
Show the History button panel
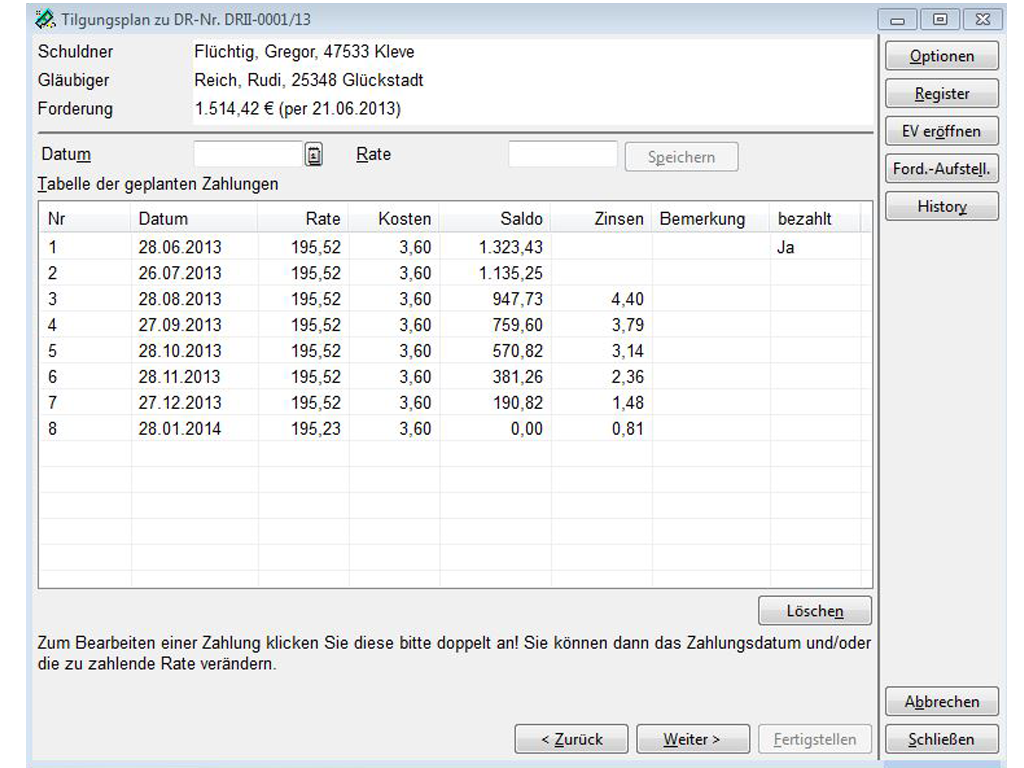941,207
